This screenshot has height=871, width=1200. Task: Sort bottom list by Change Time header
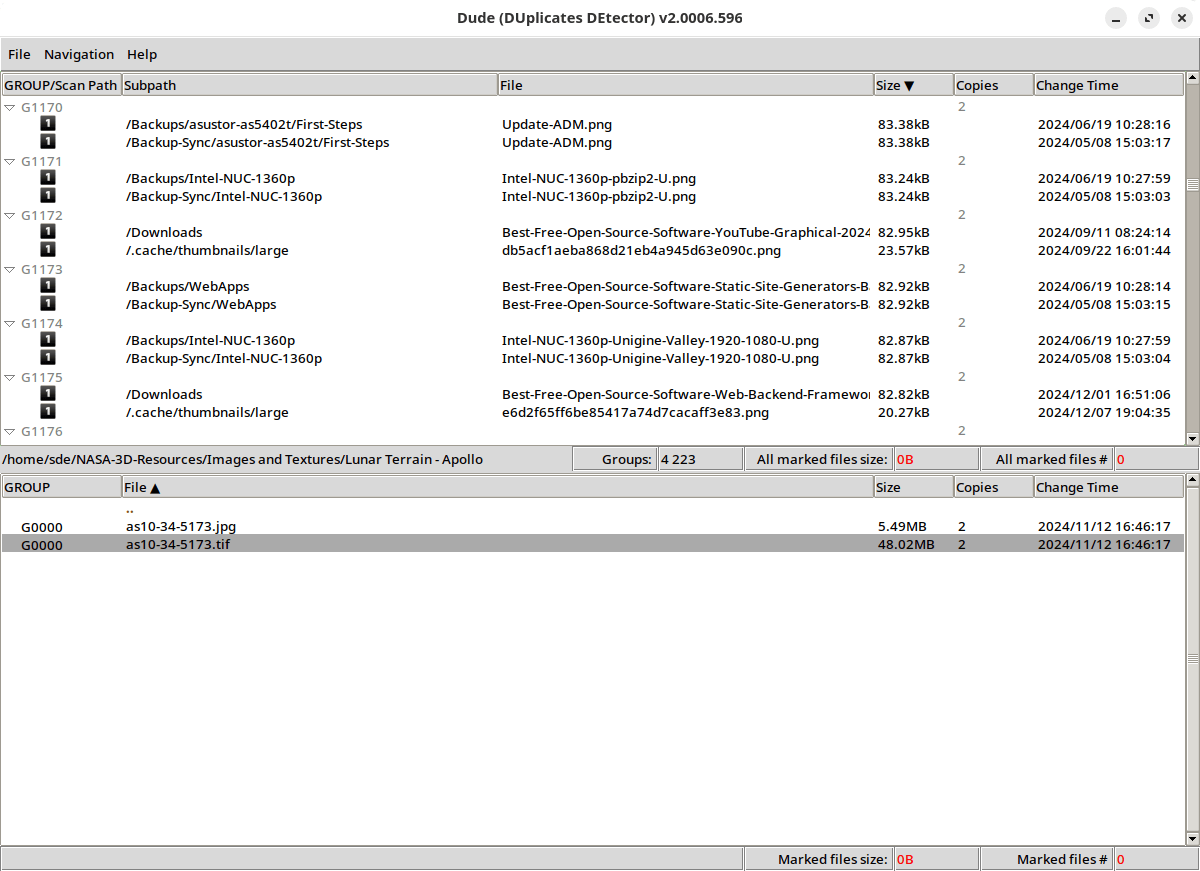point(1109,487)
